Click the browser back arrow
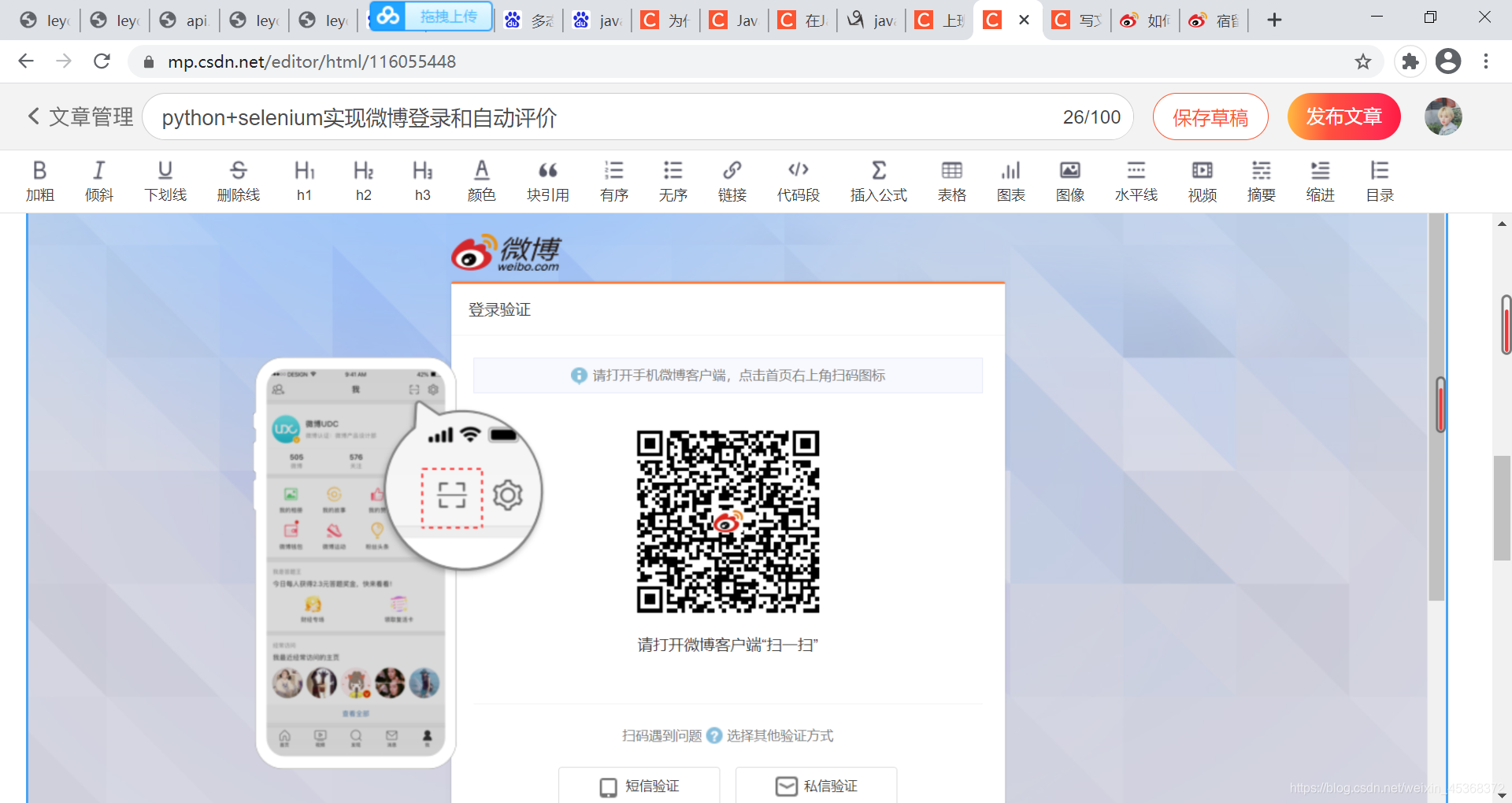 click(26, 61)
